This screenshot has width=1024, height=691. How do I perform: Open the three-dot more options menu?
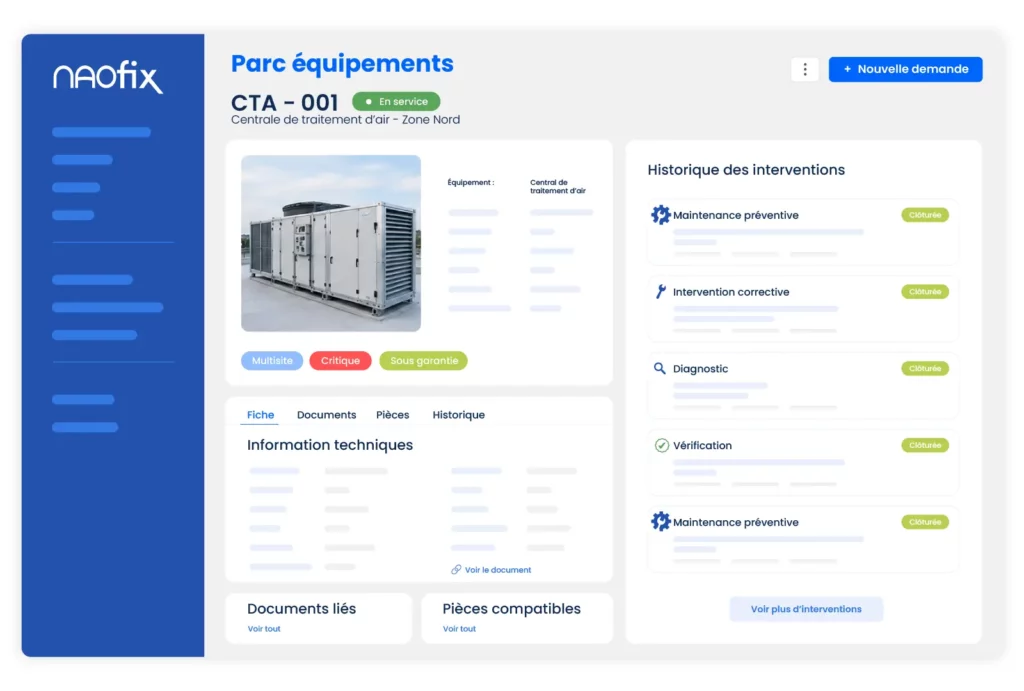pyautogui.click(x=805, y=69)
